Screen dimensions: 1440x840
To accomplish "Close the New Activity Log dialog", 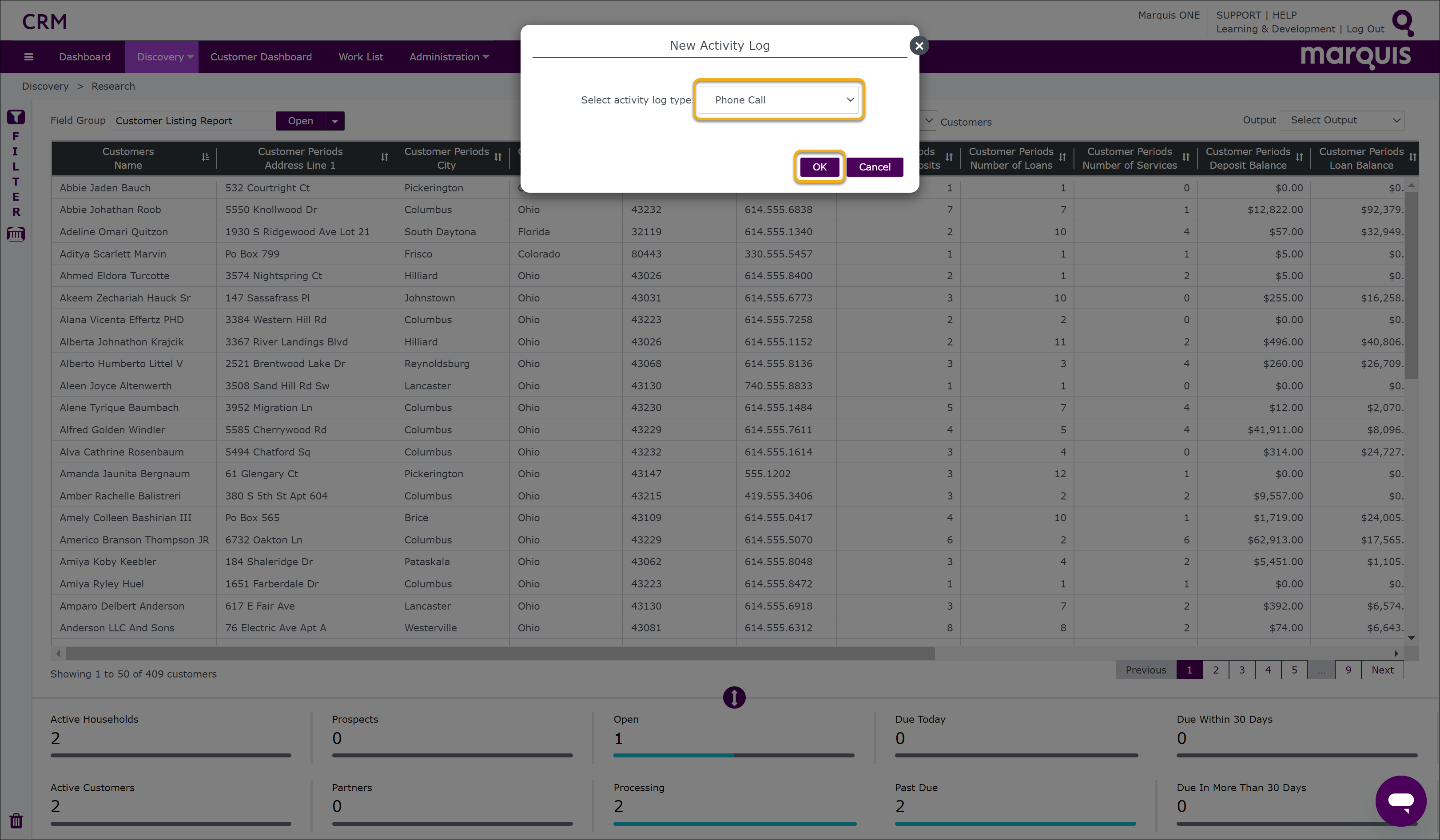I will (919, 46).
